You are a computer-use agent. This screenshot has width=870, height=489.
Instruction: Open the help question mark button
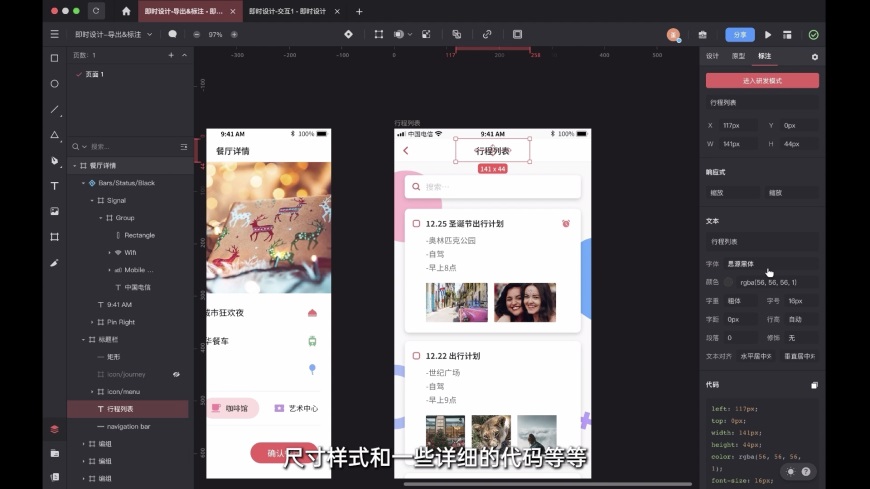(x=806, y=472)
